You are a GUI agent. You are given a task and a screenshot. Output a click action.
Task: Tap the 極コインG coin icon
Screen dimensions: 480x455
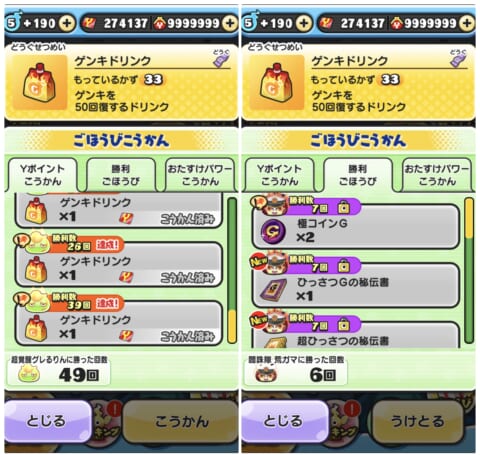[273, 231]
